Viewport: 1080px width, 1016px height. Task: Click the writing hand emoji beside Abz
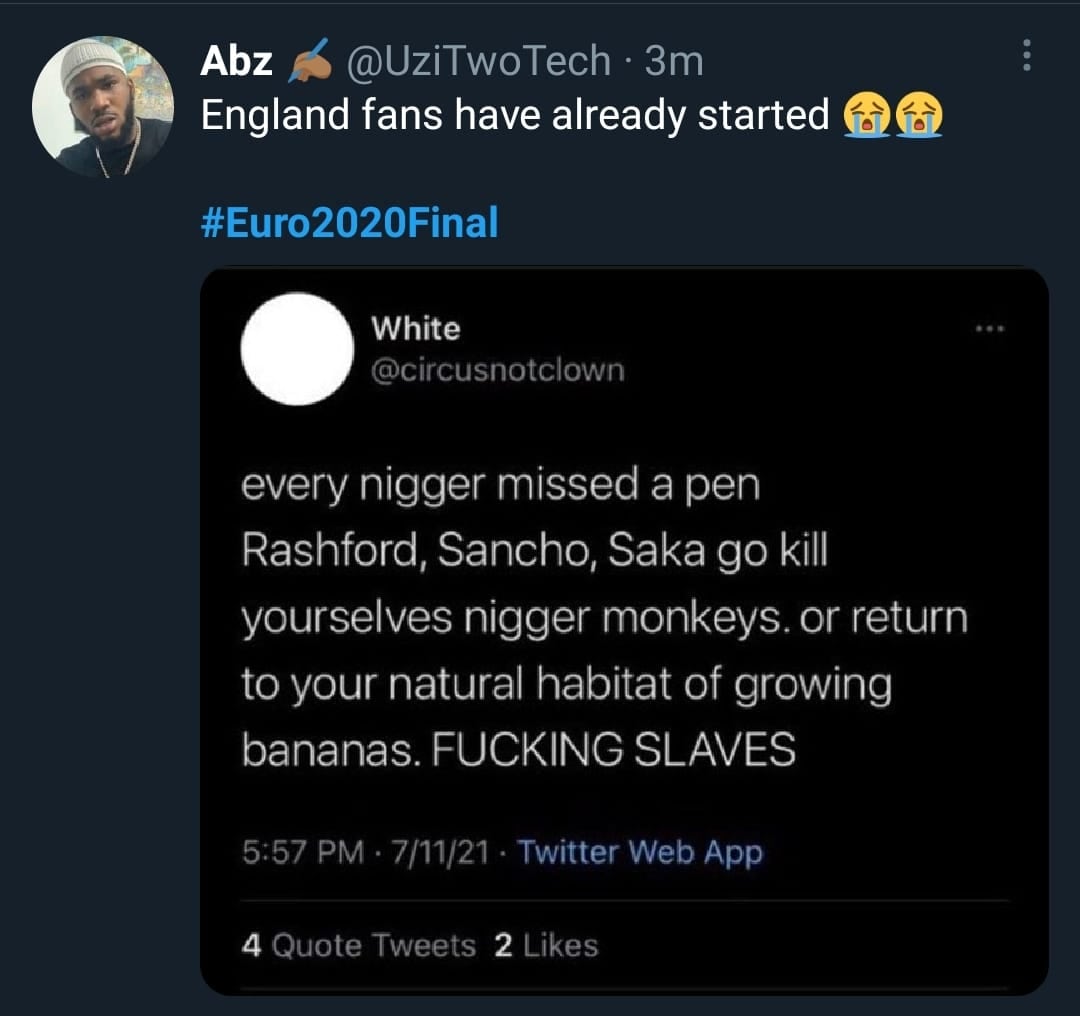point(308,62)
